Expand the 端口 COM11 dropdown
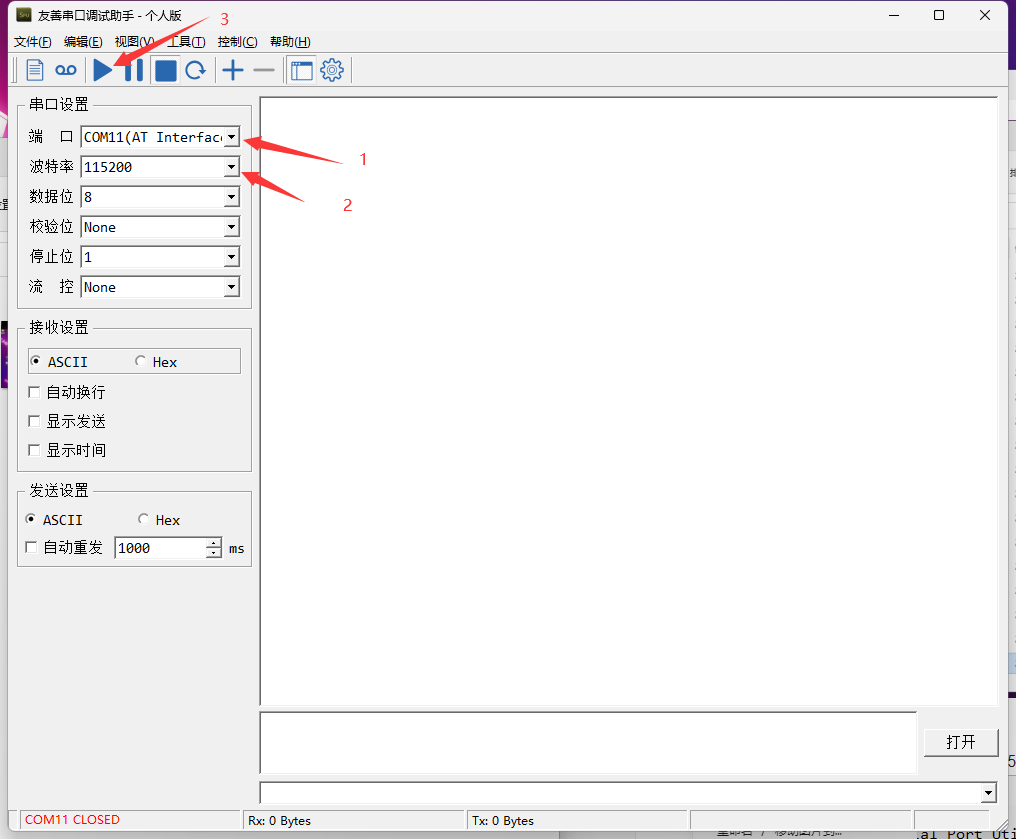The width and height of the screenshot is (1016, 839). [x=231, y=137]
